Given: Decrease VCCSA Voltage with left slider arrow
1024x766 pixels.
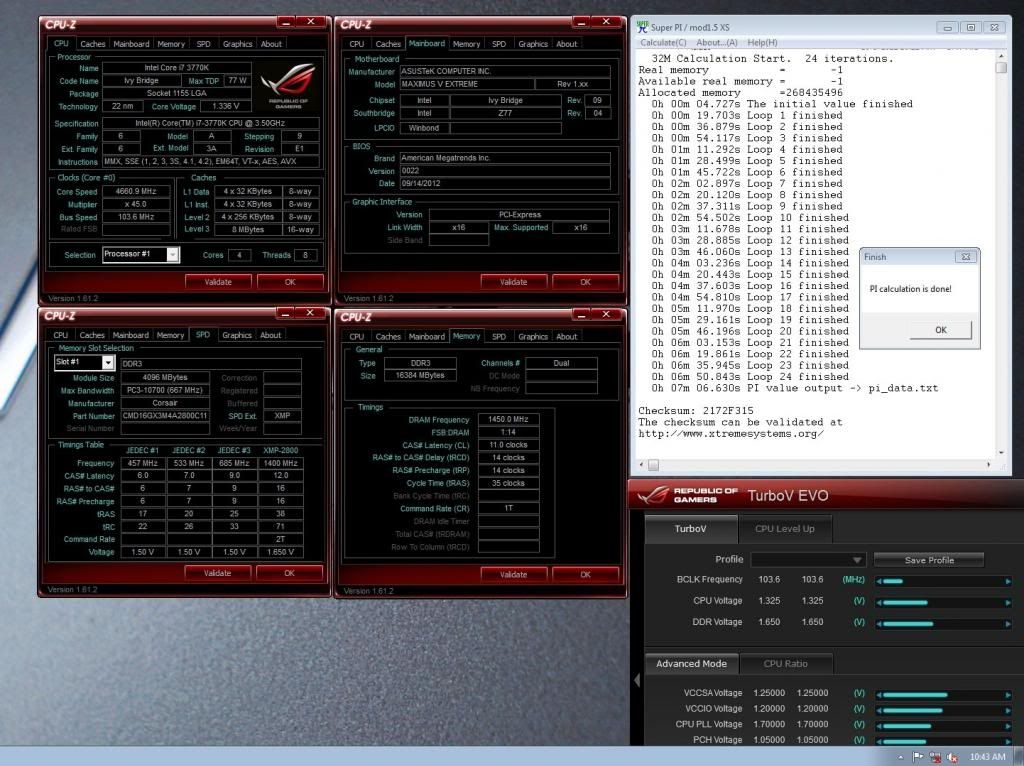Looking at the screenshot, I should (x=879, y=695).
